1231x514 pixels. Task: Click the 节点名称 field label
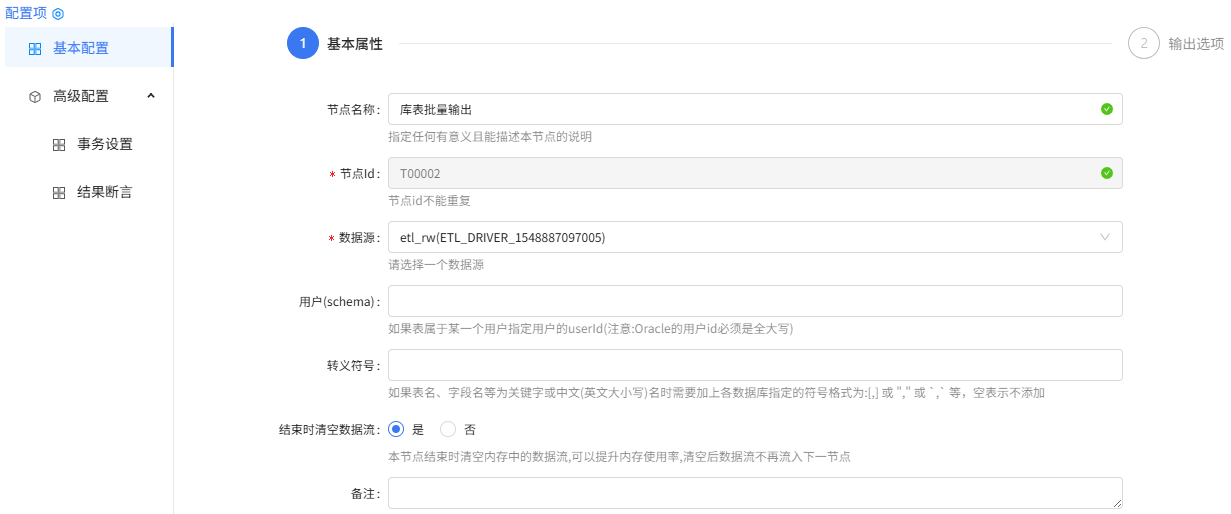[x=354, y=109]
